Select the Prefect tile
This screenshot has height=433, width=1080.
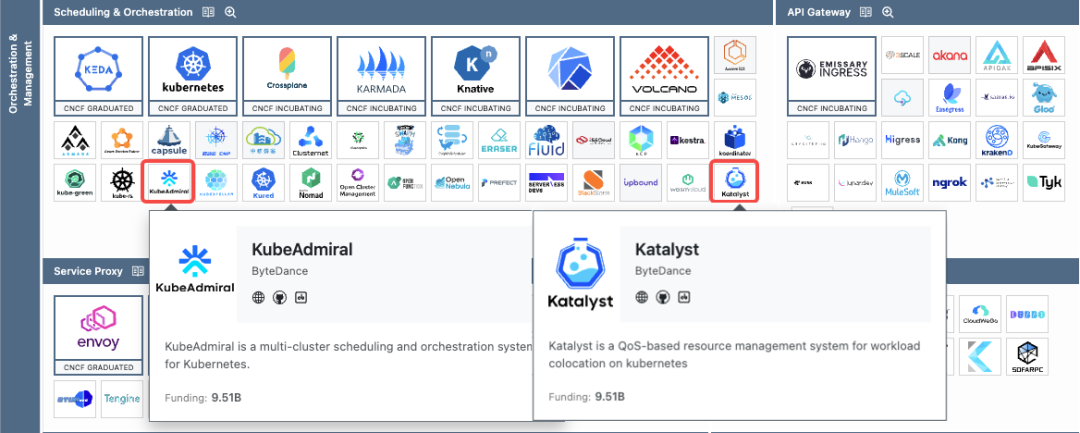coord(499,182)
